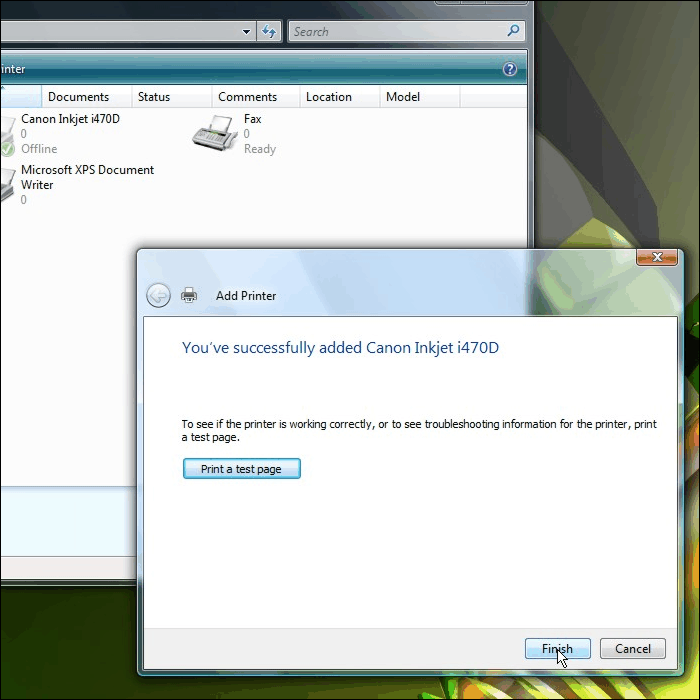
Task: Click the back arrow in Add Printer wizard
Action: tap(158, 295)
